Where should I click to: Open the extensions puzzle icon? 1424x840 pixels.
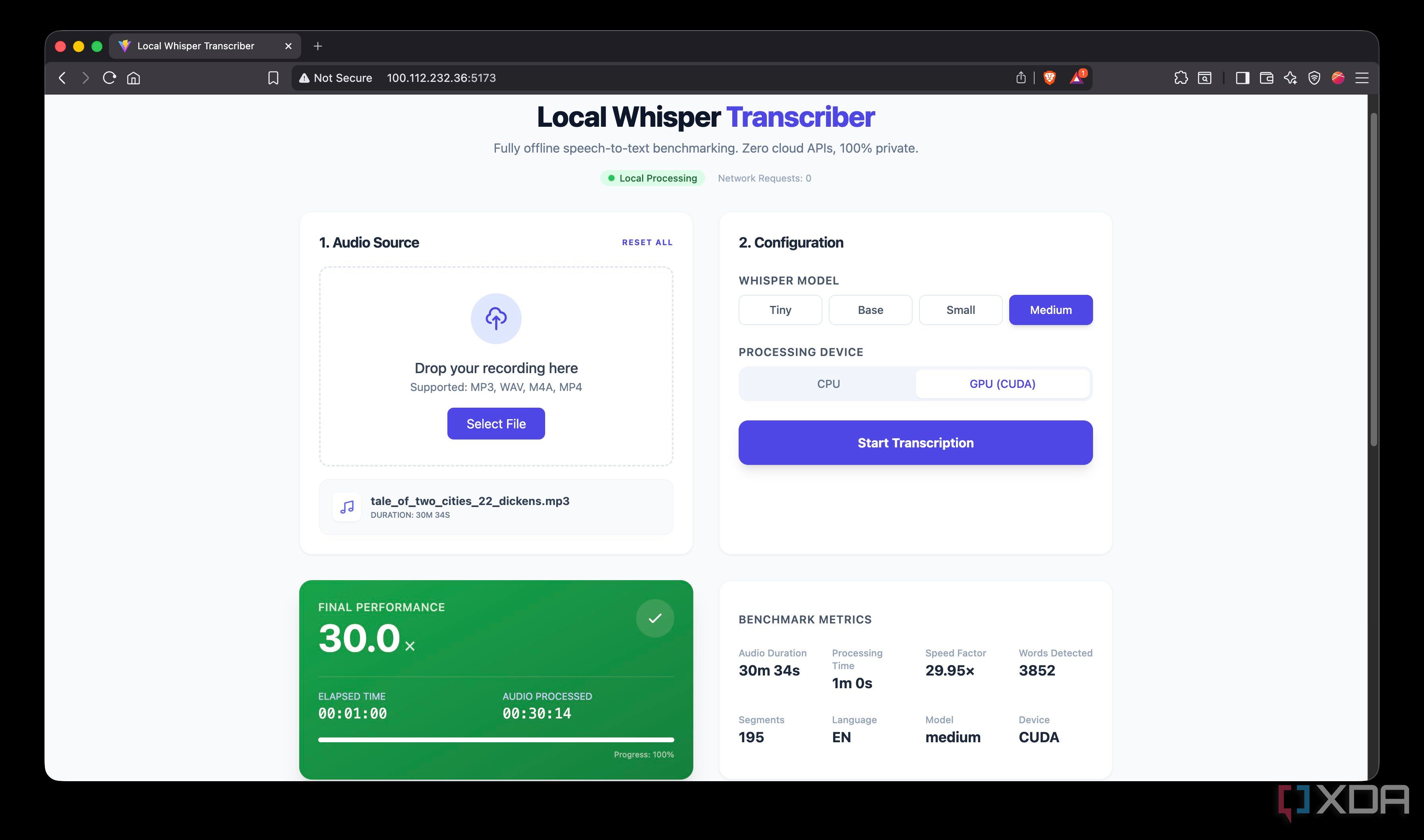pos(1180,78)
